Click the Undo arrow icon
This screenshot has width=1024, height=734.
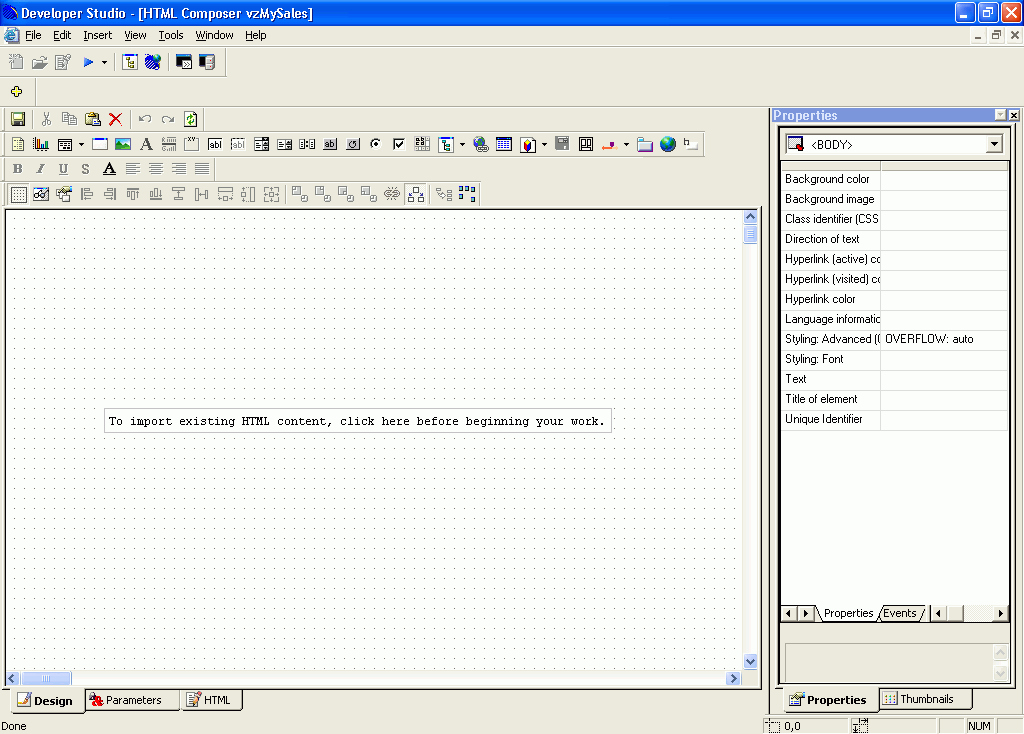[145, 119]
